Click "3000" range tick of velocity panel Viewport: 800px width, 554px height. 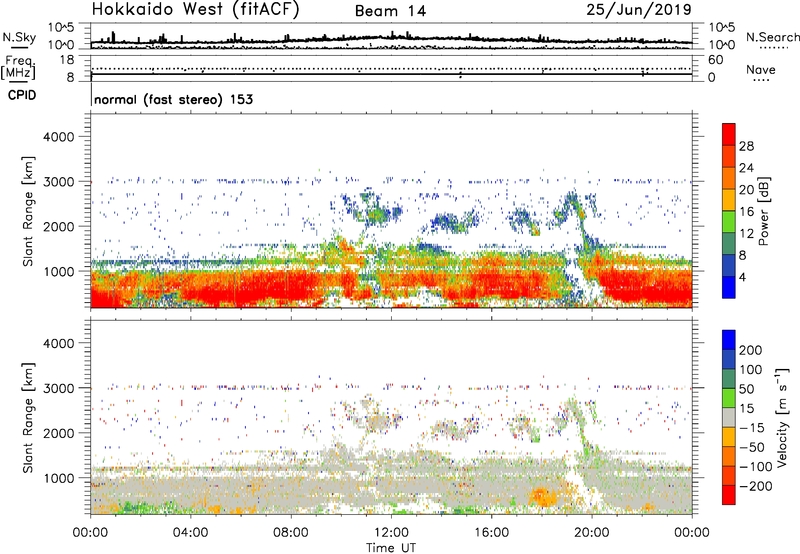pyautogui.click(x=58, y=388)
